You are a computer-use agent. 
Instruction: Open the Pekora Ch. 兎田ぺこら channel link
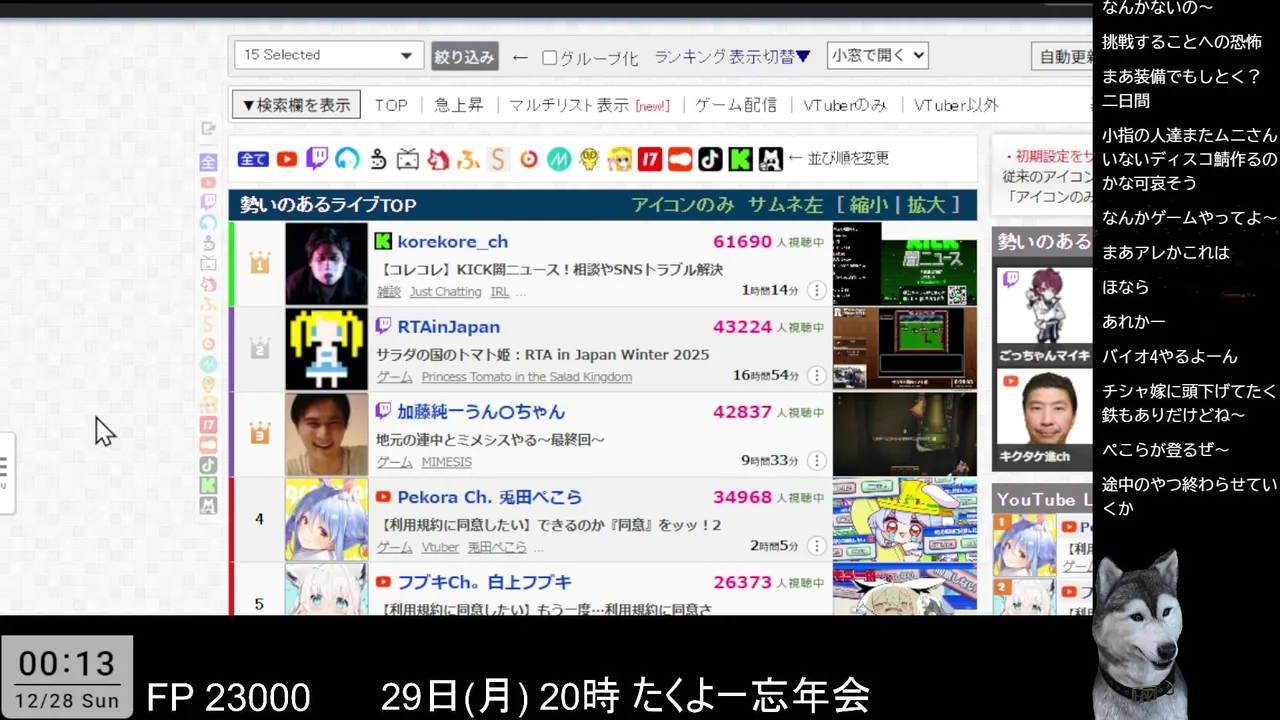tap(489, 497)
